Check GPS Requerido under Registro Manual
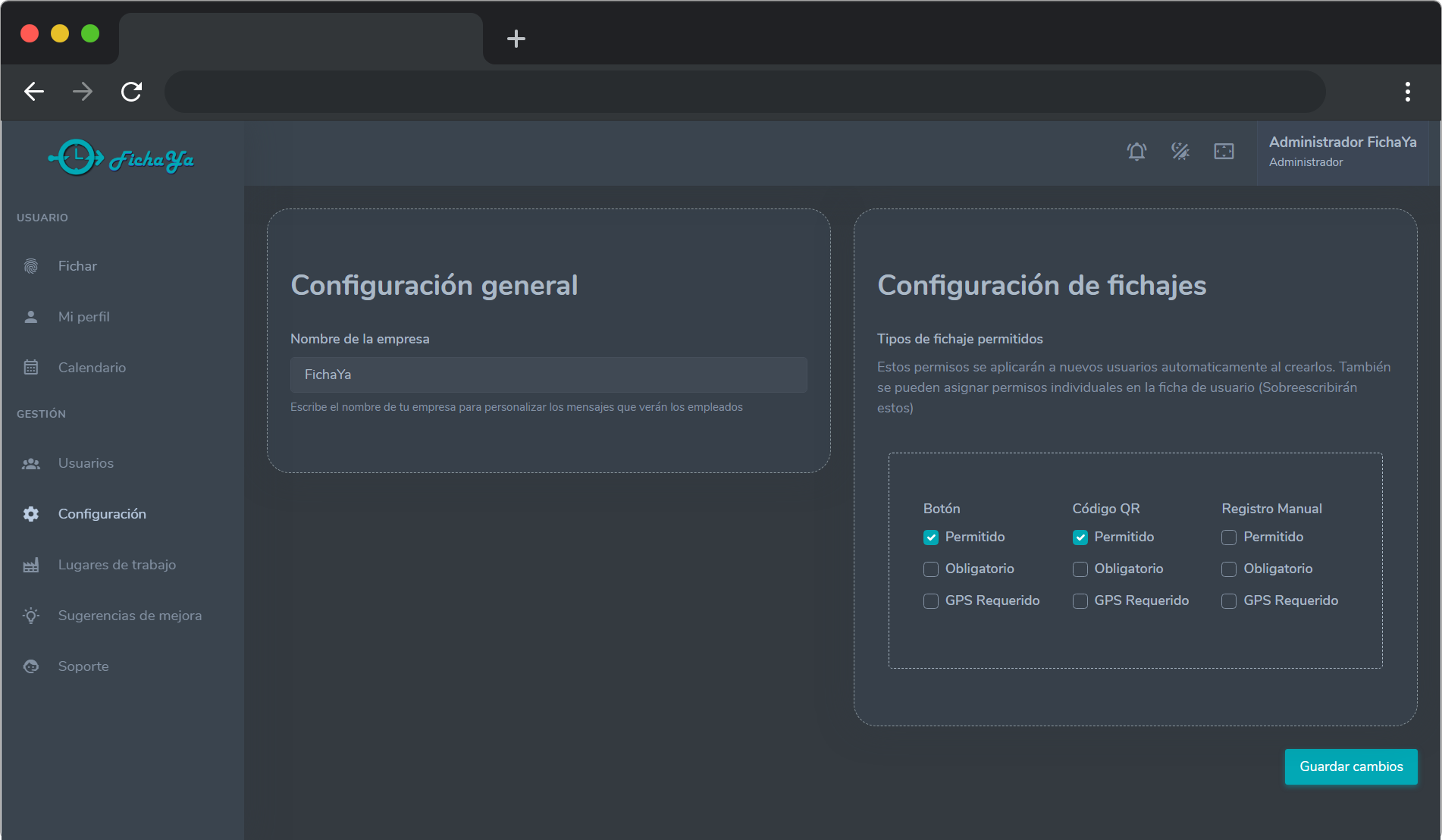This screenshot has height=840, width=1442. click(x=1229, y=601)
